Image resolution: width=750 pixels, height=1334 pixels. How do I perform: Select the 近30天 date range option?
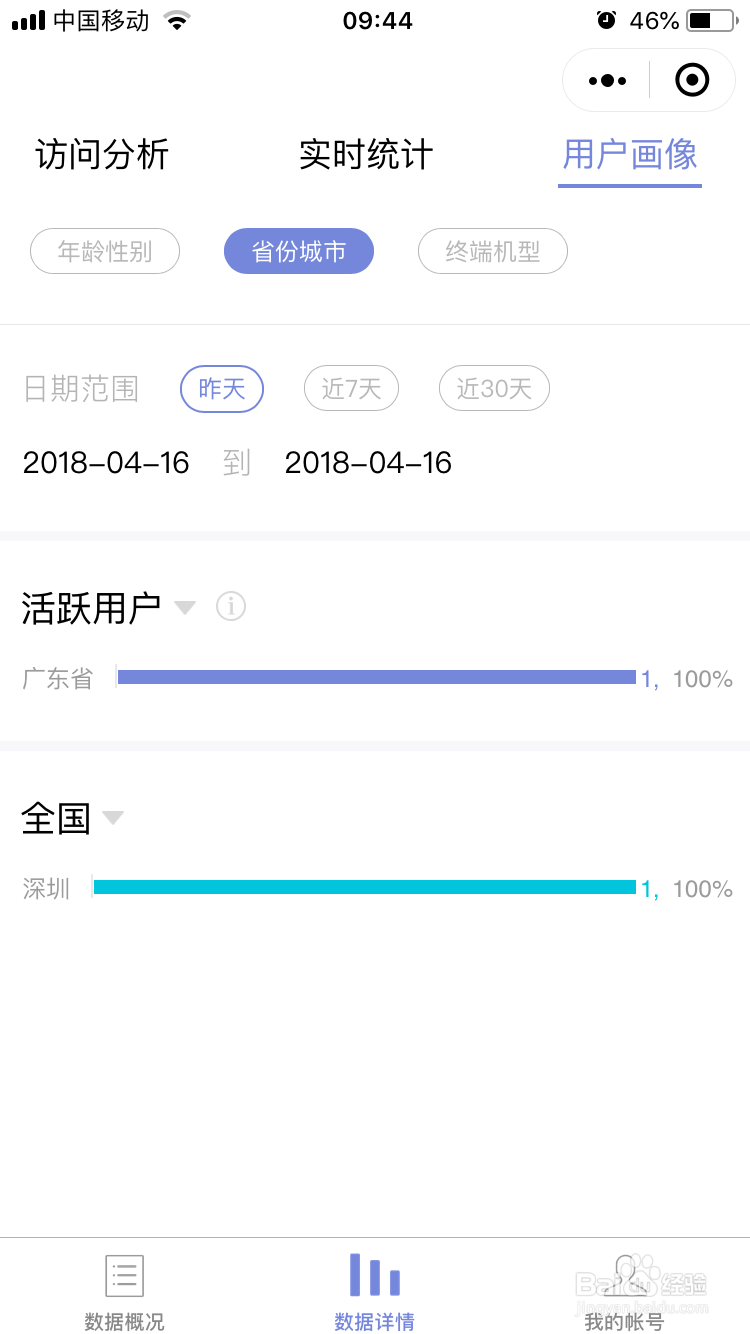tap(494, 389)
